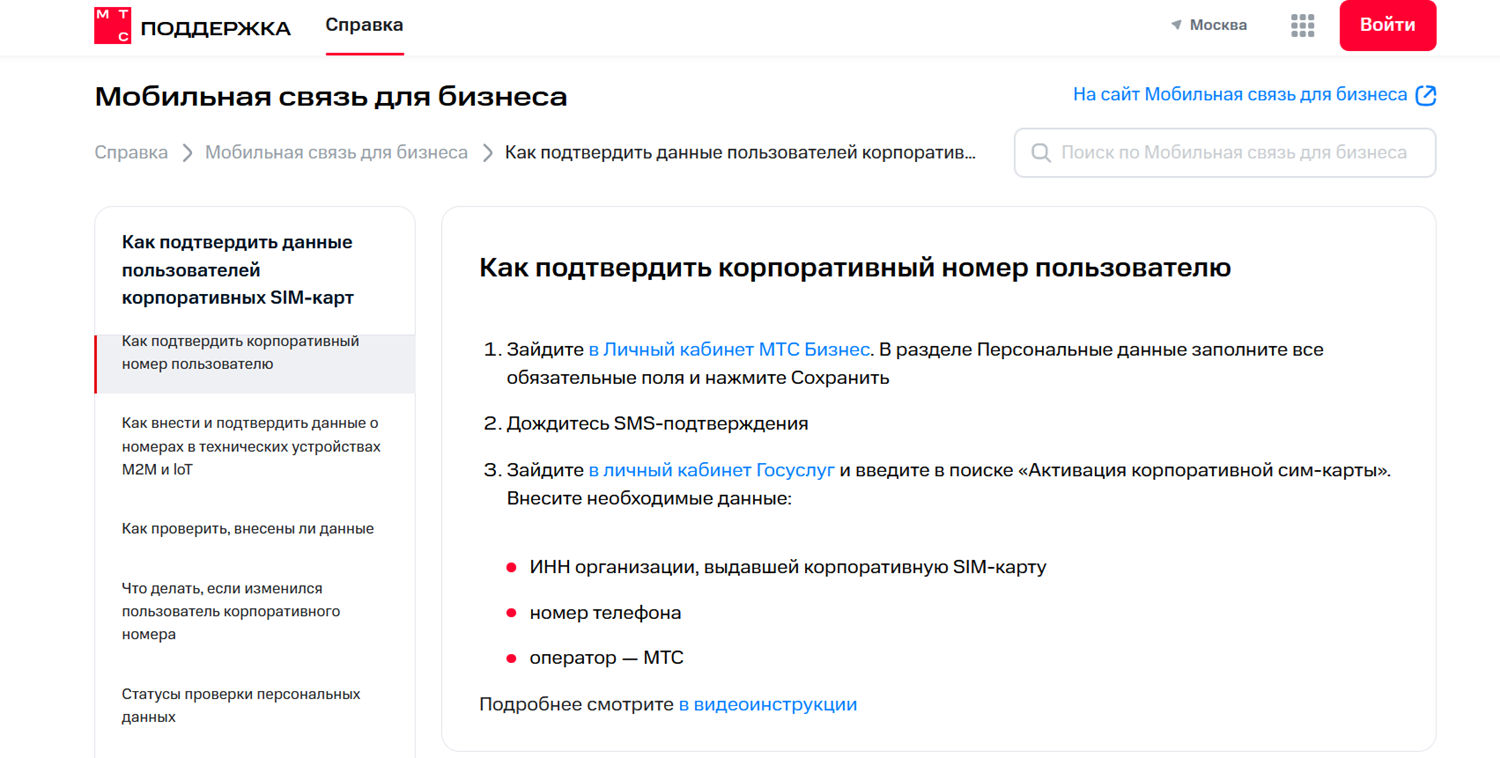Open На сайт Мобильная связь для бизнеса link
1500x758 pixels.
pyautogui.click(x=1240, y=95)
